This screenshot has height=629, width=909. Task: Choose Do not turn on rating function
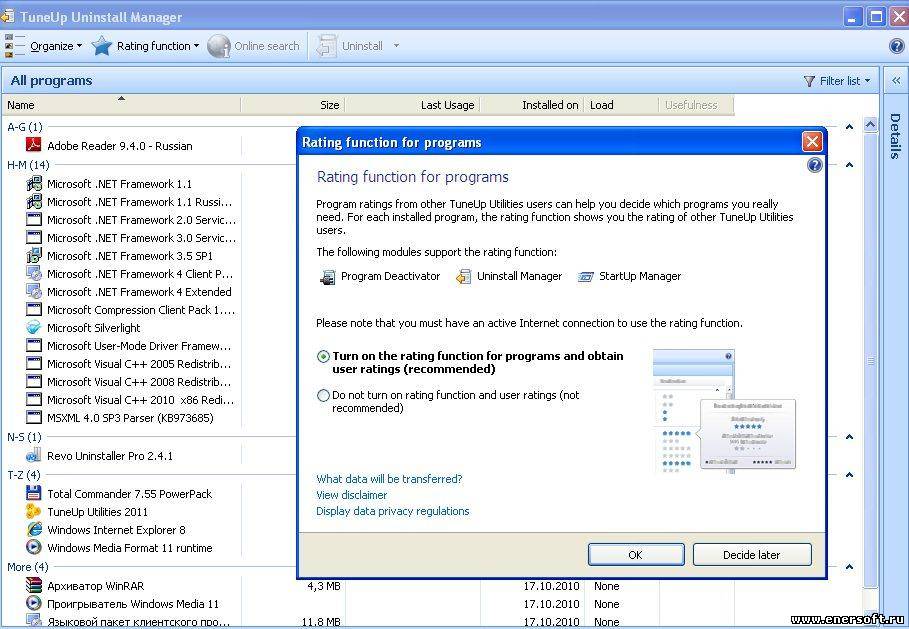coord(323,395)
